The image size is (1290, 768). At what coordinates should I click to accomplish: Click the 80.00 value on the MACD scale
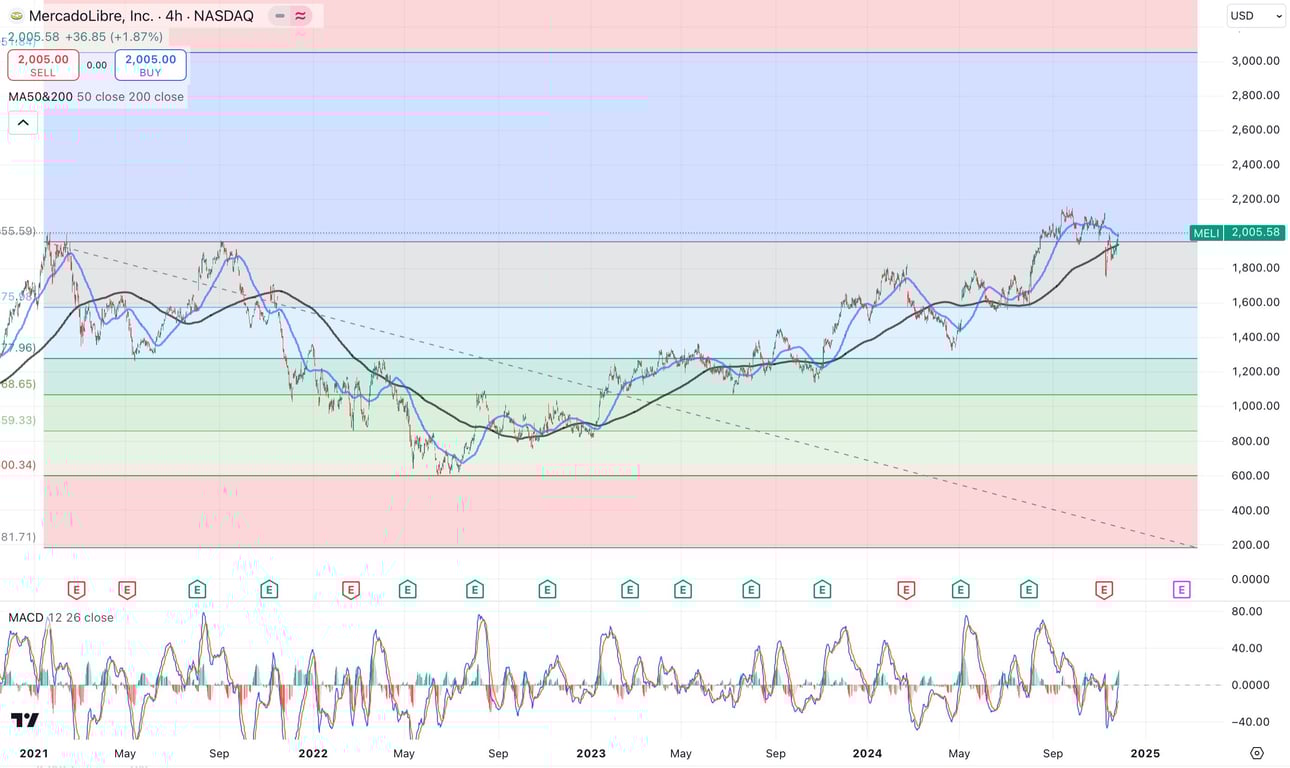(x=1249, y=611)
